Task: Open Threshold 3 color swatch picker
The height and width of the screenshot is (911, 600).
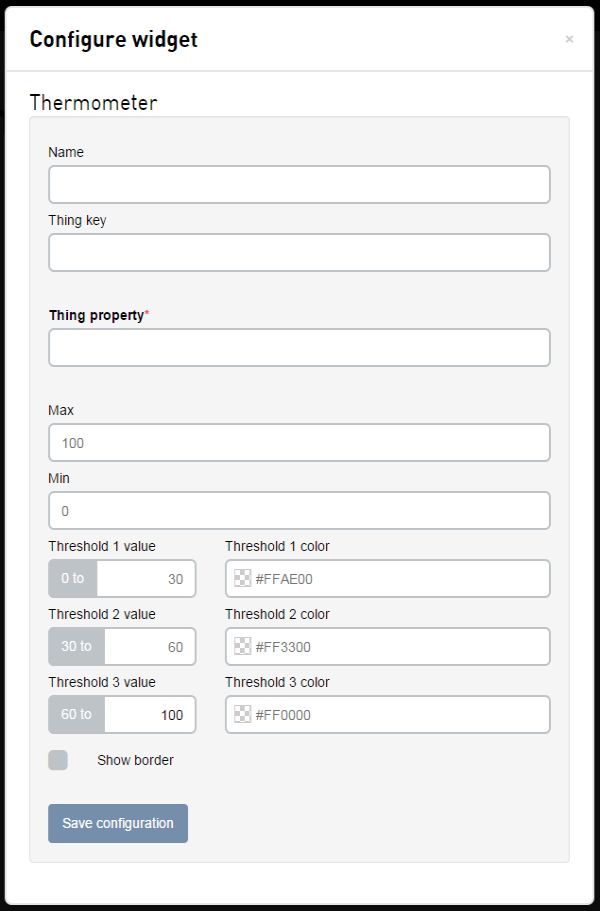Action: (x=242, y=715)
